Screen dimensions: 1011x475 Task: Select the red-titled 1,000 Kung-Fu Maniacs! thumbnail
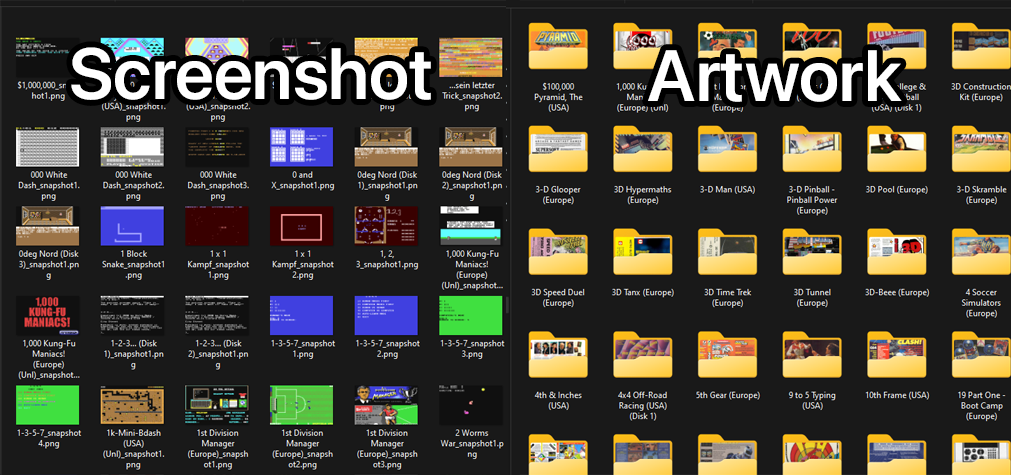click(x=47, y=316)
